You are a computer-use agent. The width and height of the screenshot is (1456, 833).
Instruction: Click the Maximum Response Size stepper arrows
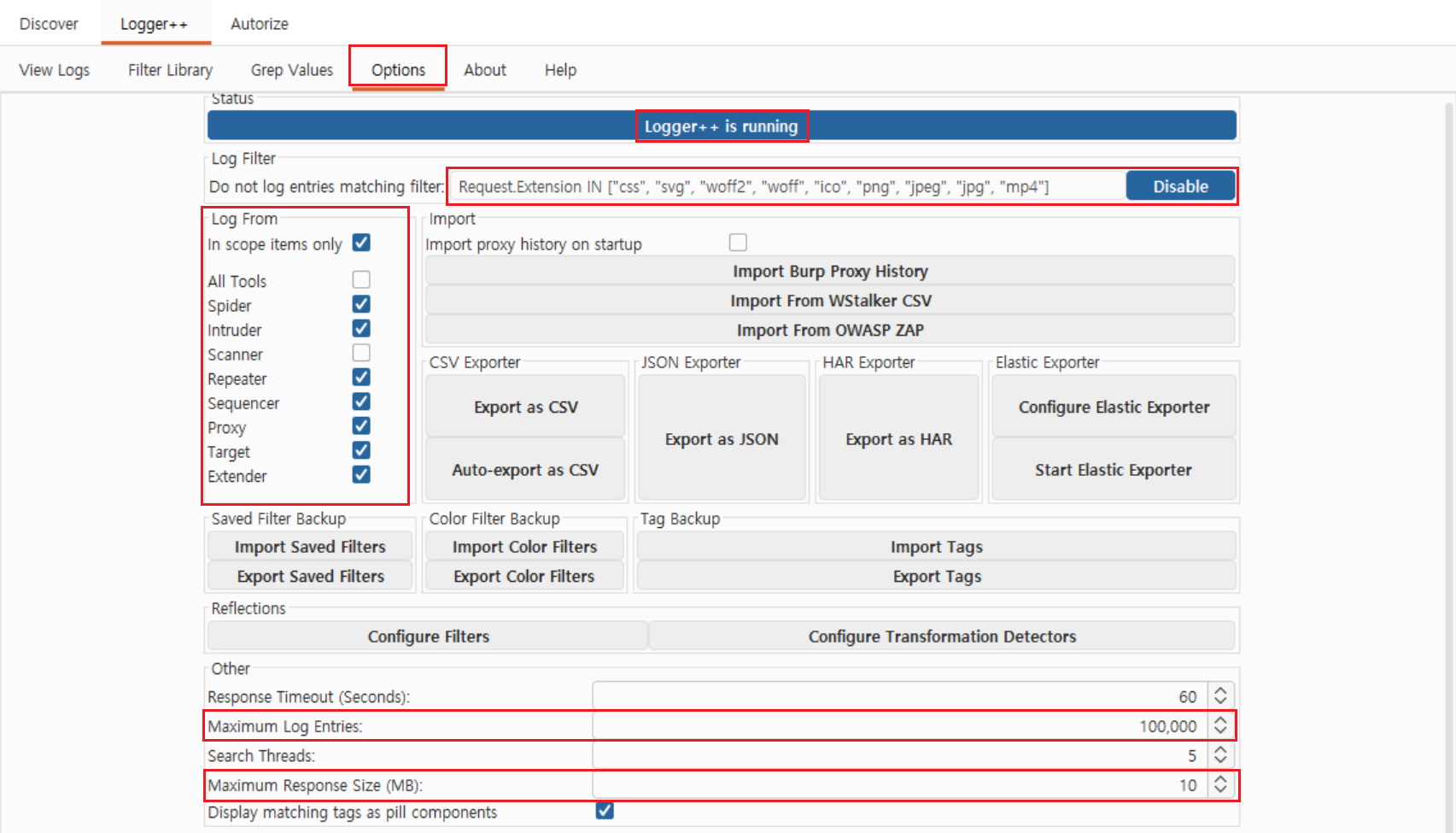(x=1221, y=785)
